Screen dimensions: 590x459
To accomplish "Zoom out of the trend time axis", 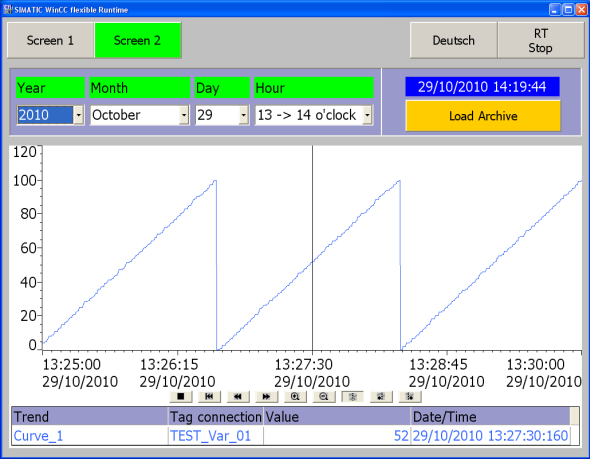I will tap(324, 396).
